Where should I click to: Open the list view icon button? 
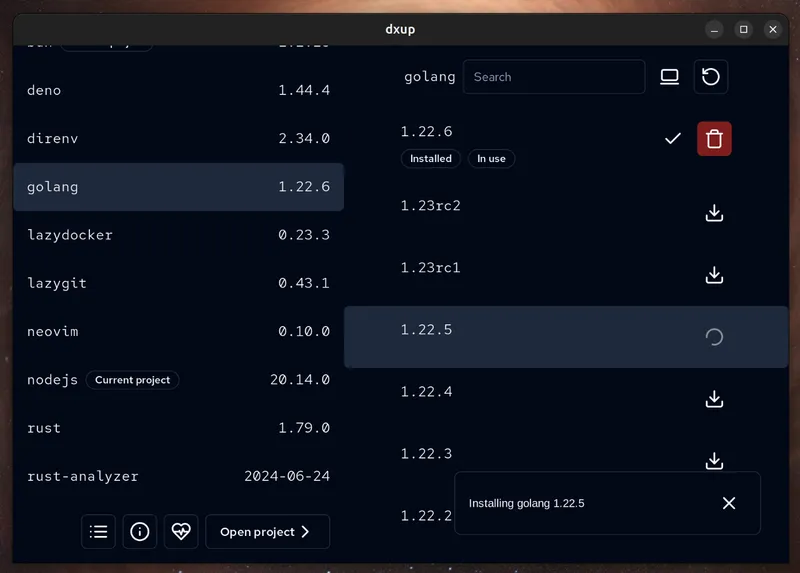point(98,532)
